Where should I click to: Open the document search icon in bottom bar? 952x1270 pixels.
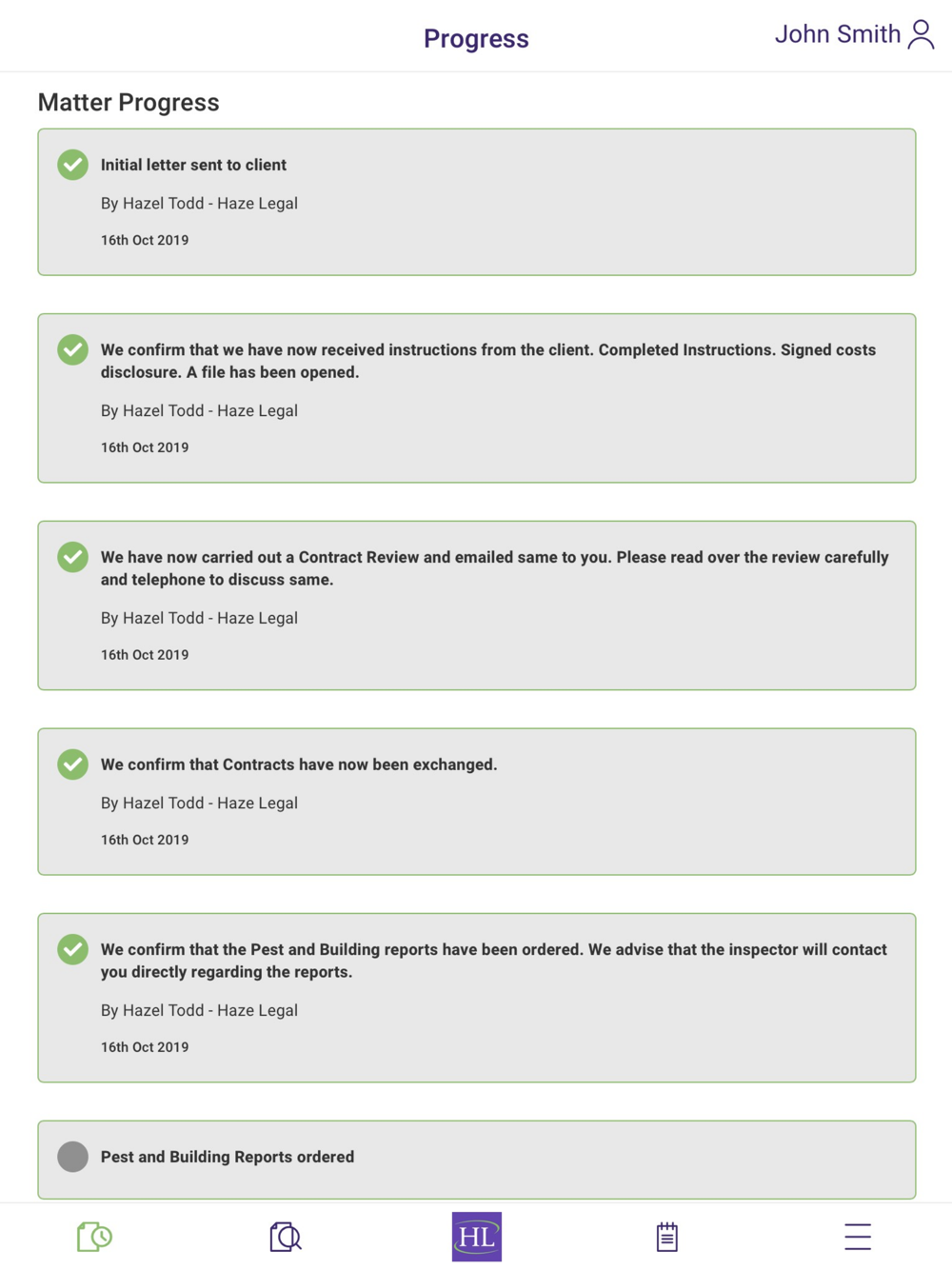pos(285,1237)
